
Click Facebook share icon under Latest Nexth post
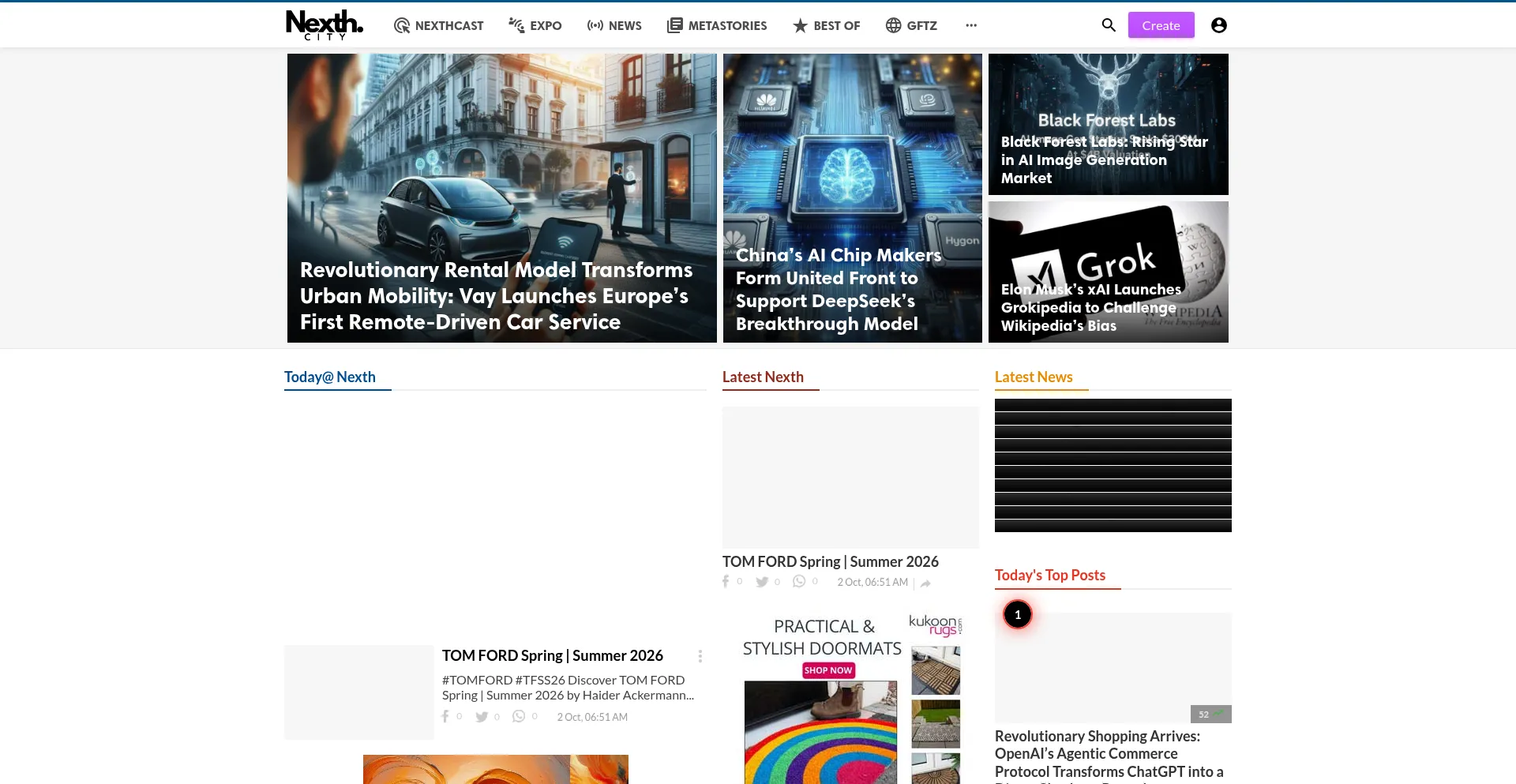[726, 582]
